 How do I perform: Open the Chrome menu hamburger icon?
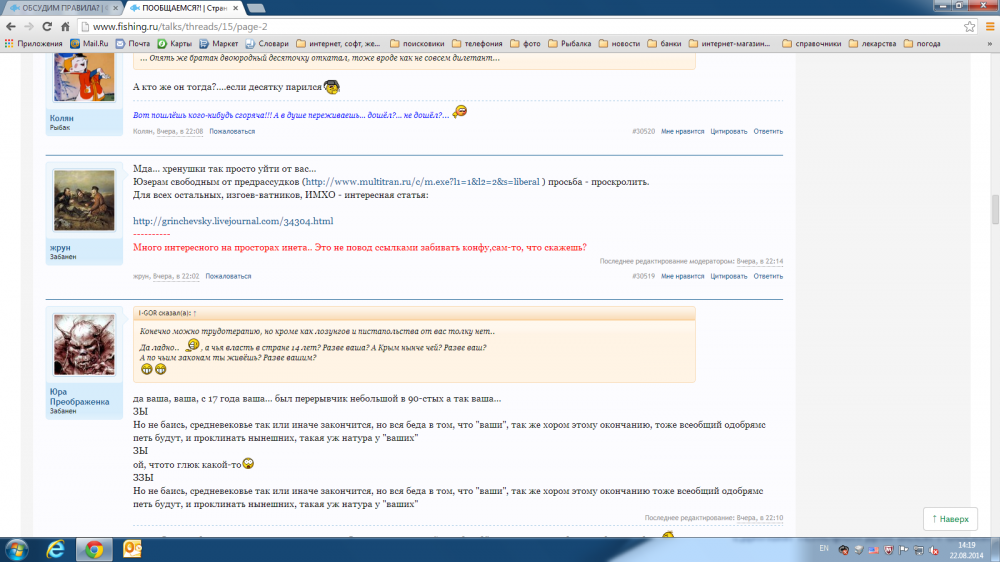pos(987,25)
